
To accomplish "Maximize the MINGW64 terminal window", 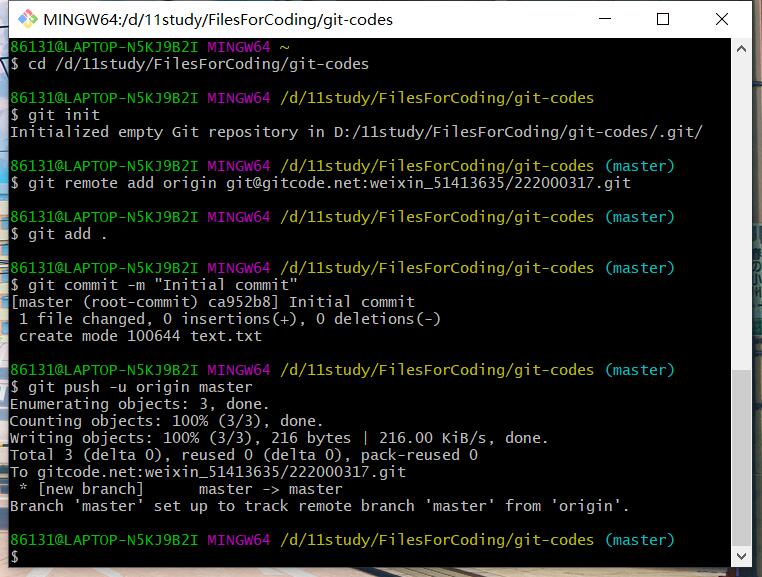I will coord(663,19).
